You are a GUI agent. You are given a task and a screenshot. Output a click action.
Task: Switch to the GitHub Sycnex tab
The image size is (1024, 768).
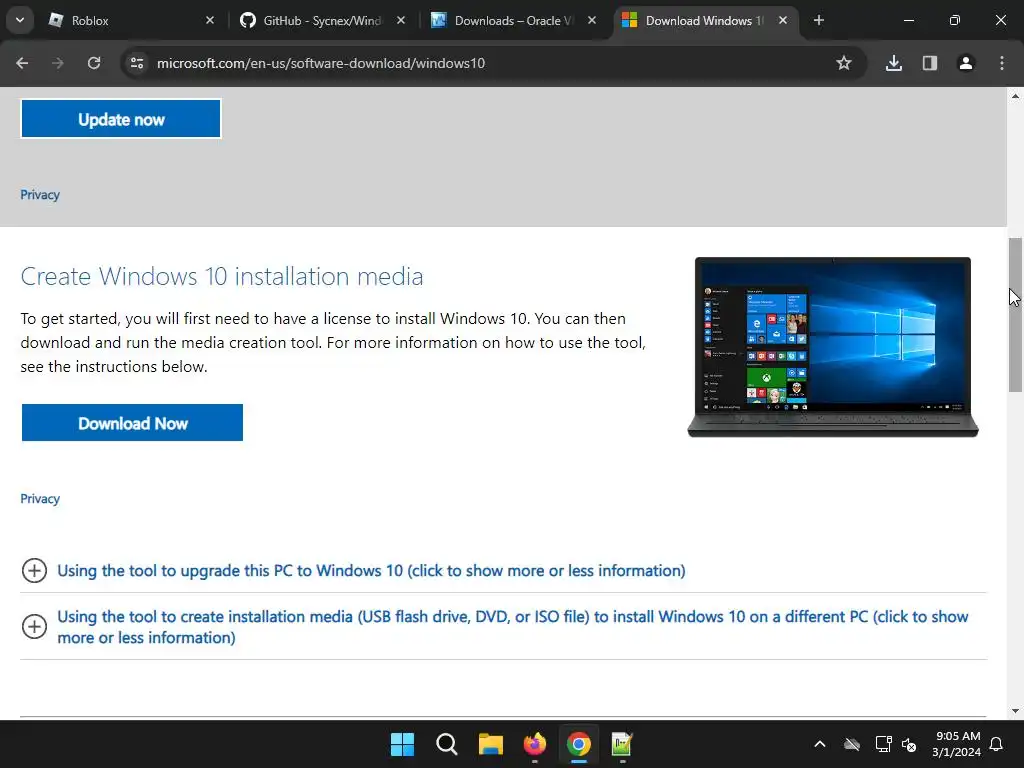(321, 20)
